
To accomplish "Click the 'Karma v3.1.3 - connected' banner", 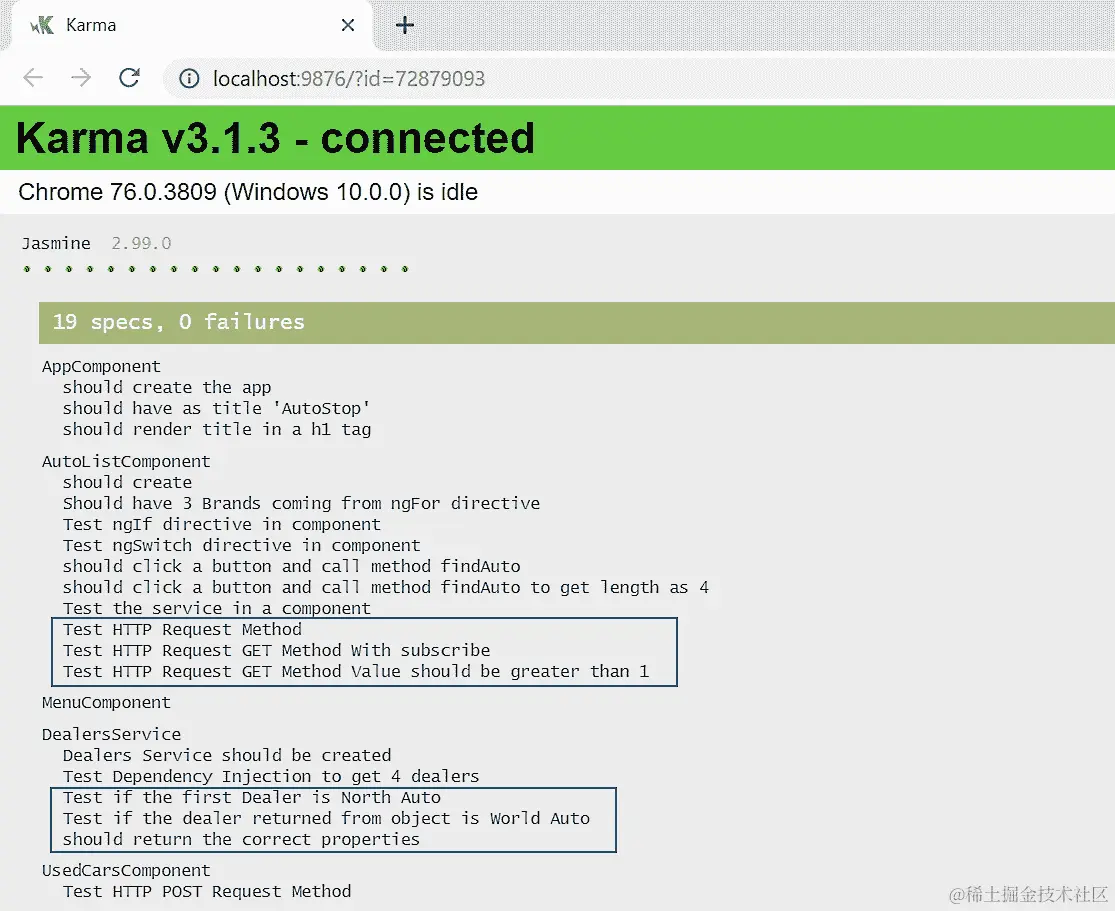I will [275, 138].
